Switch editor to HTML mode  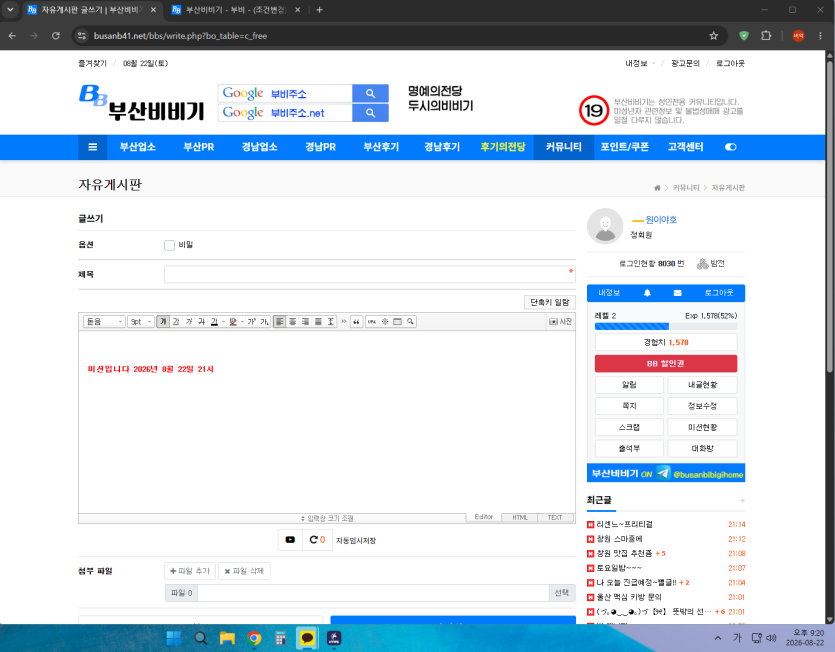(520, 517)
